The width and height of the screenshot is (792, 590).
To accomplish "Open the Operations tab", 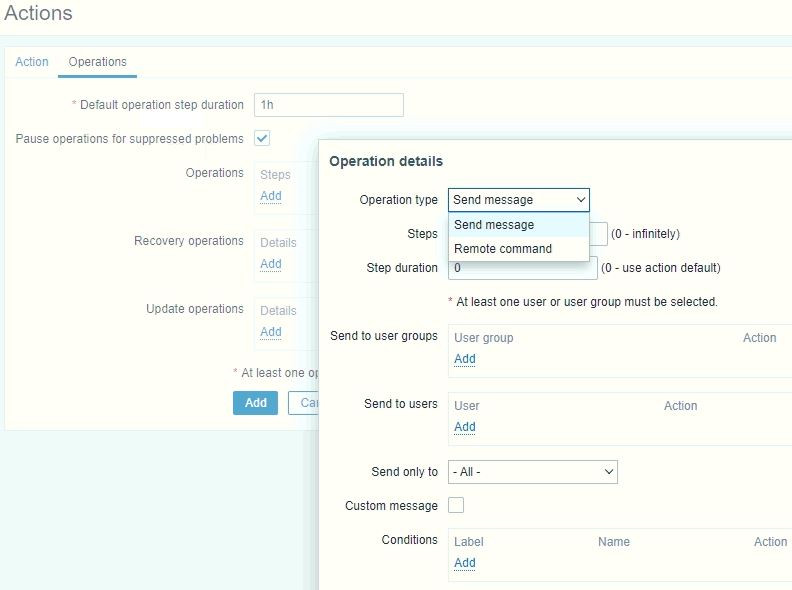I will [97, 62].
